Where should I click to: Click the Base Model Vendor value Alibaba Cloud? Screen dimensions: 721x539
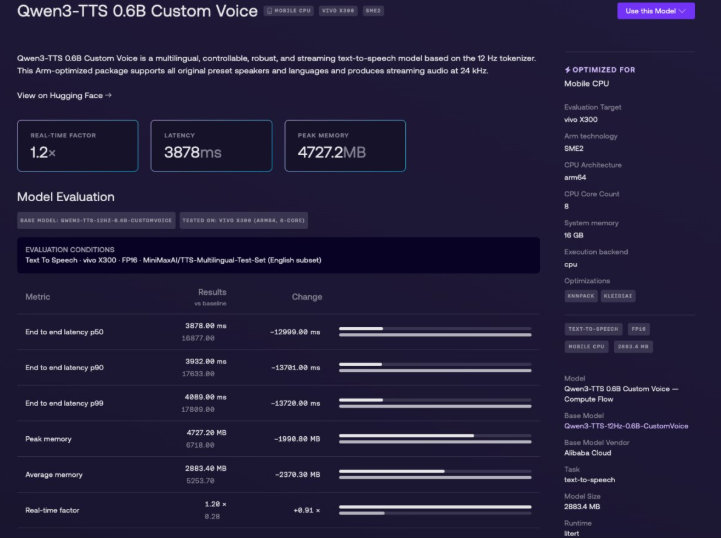pyautogui.click(x=588, y=453)
